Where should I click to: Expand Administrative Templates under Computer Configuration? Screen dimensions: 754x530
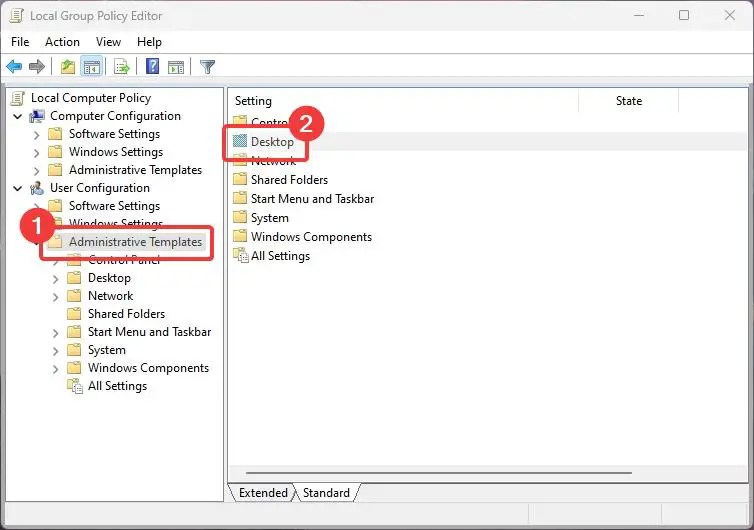tap(37, 171)
